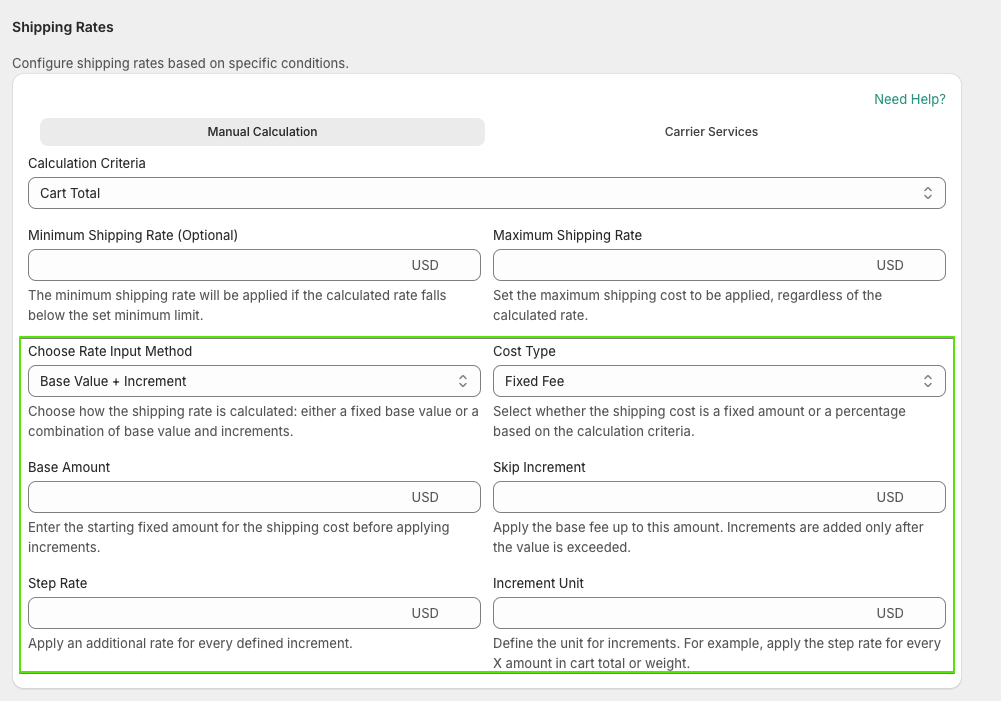Click the Base Amount label
The height and width of the screenshot is (701, 1001).
pos(69,467)
